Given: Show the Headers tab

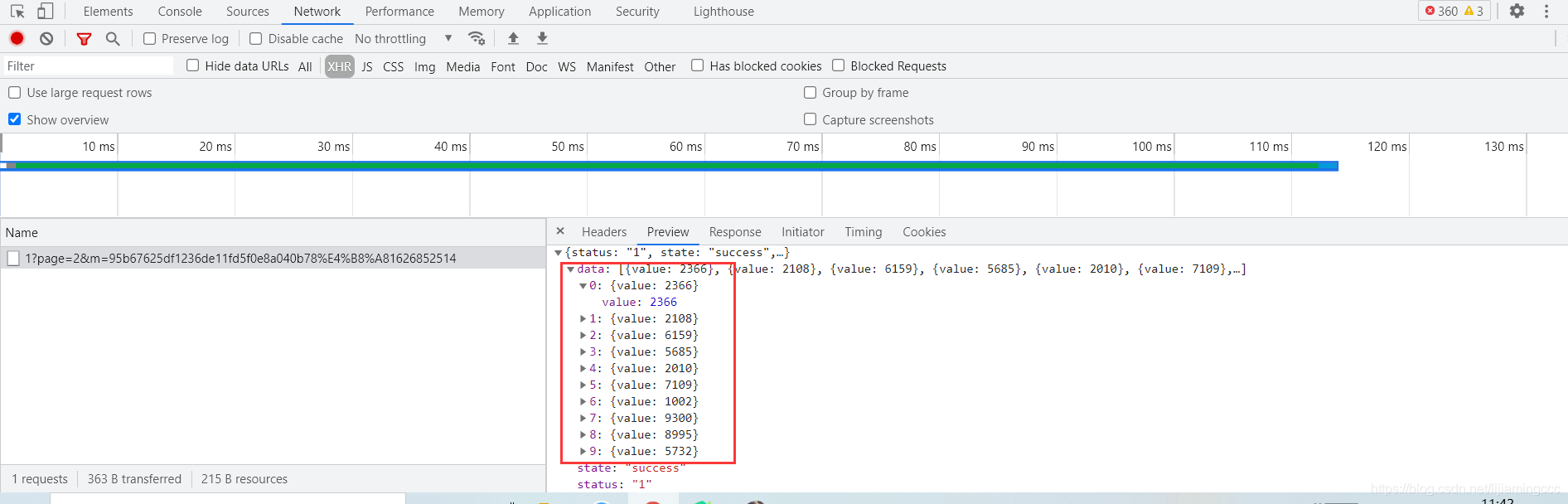Looking at the screenshot, I should tap(604, 232).
